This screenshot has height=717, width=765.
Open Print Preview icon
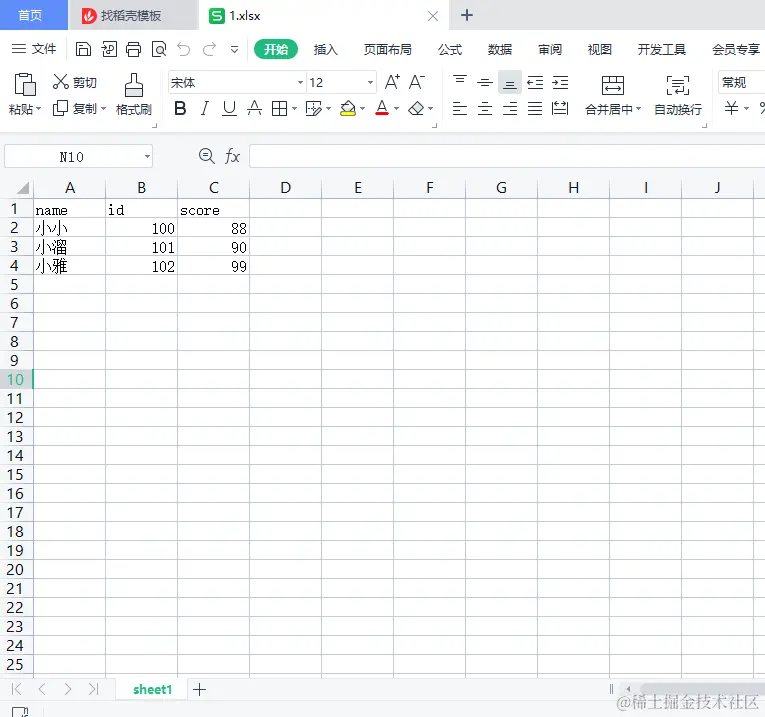[x=159, y=49]
